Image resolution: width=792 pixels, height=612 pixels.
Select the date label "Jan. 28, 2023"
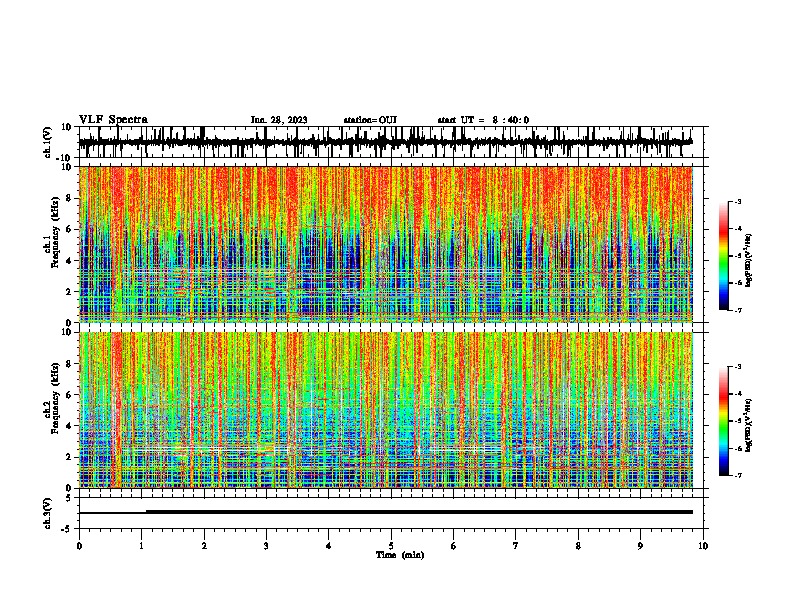point(279,120)
